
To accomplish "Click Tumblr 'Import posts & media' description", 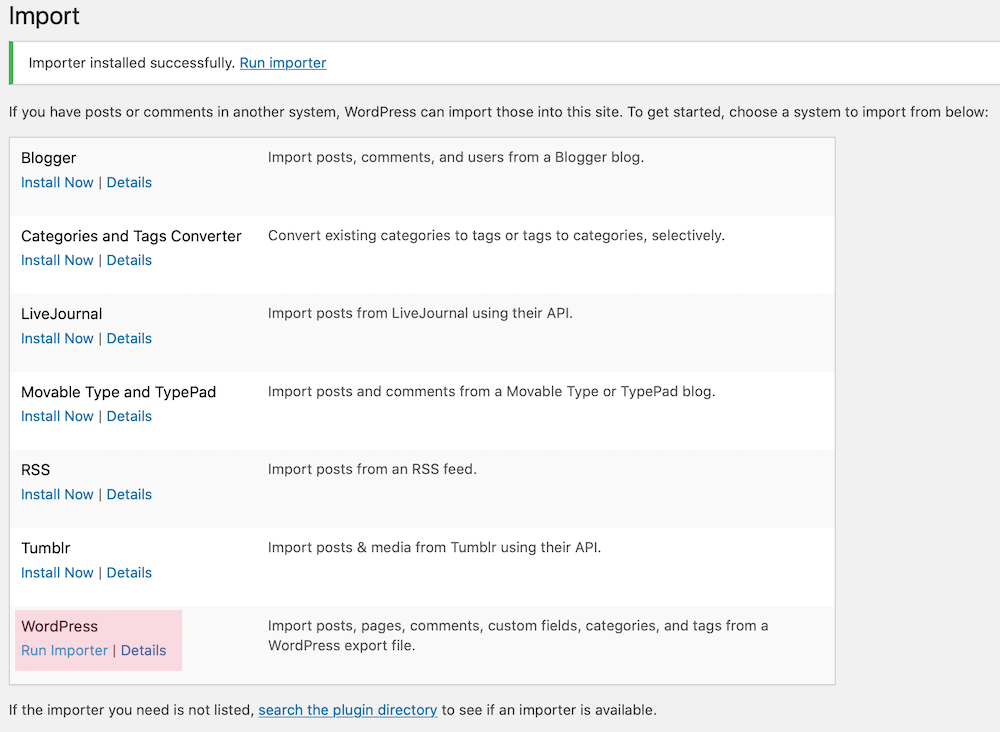I will [434, 547].
